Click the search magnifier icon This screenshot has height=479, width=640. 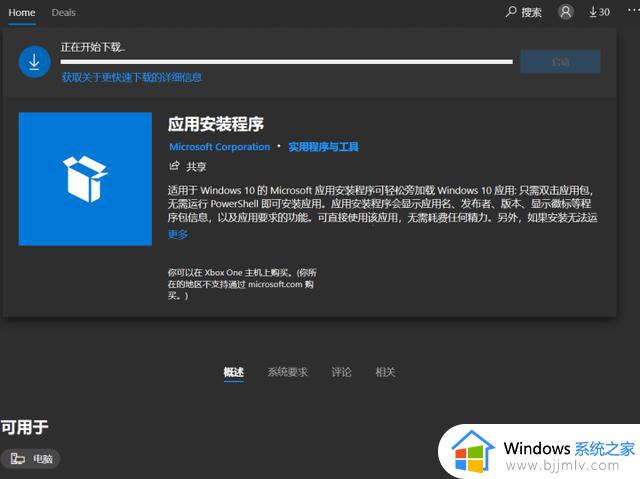click(511, 12)
